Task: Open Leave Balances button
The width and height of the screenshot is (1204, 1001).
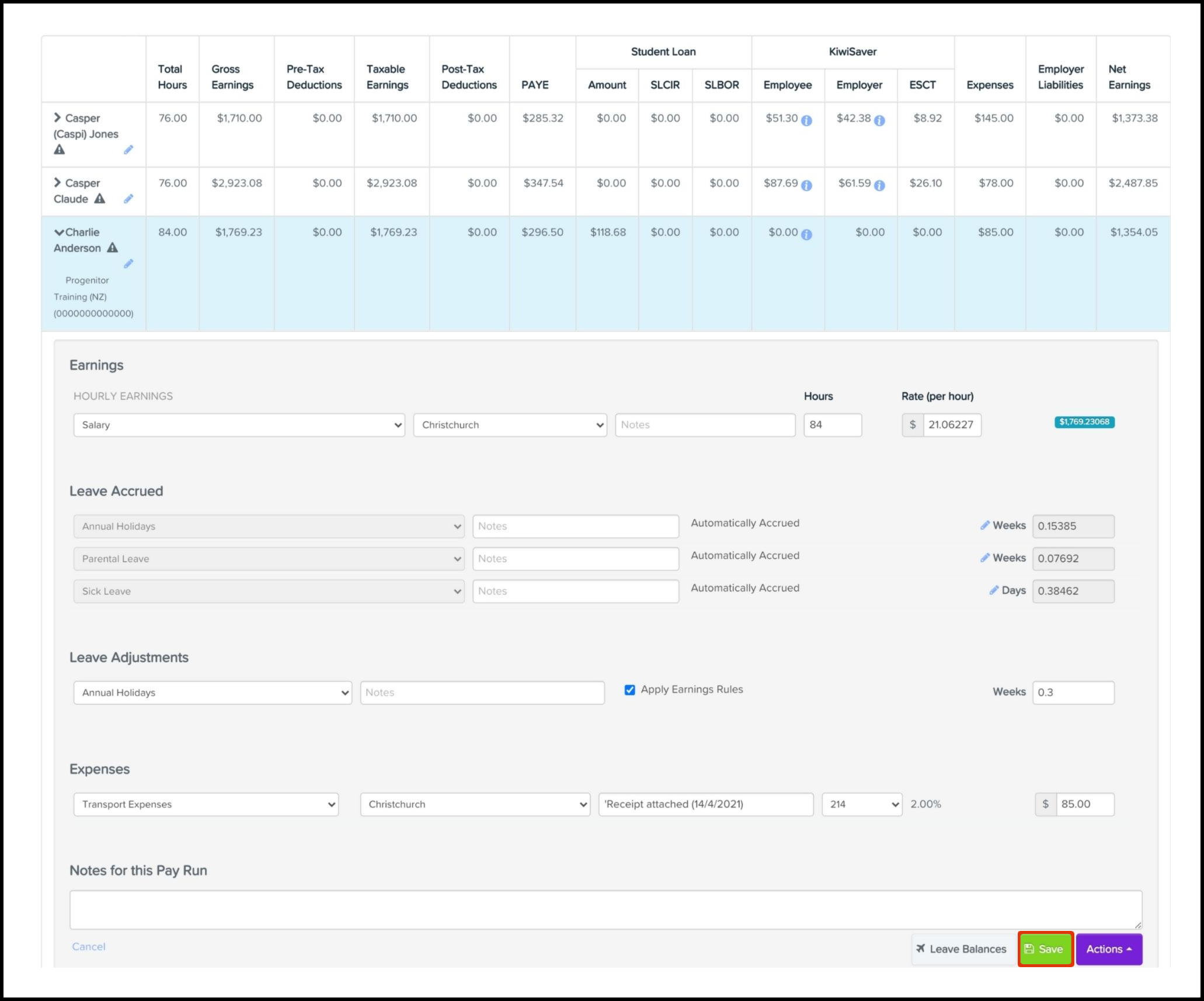Action: 962,949
